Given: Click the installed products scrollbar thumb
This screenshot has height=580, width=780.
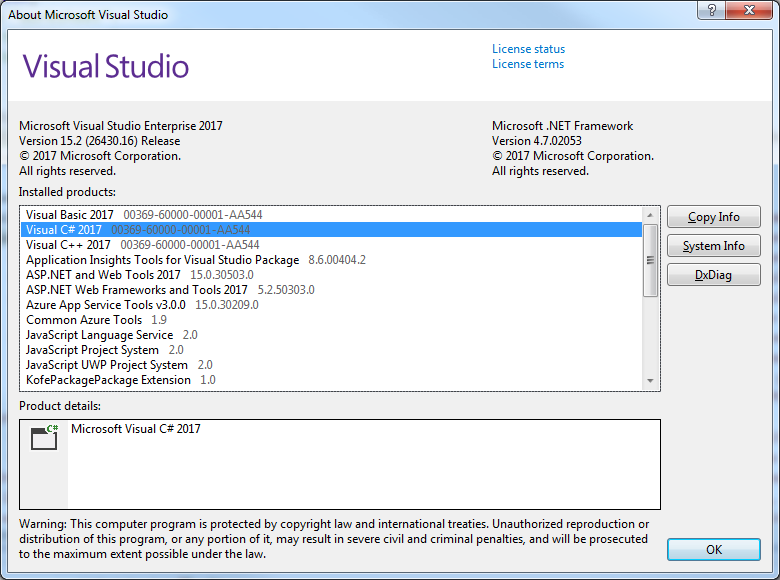Looking at the screenshot, I should point(650,260).
